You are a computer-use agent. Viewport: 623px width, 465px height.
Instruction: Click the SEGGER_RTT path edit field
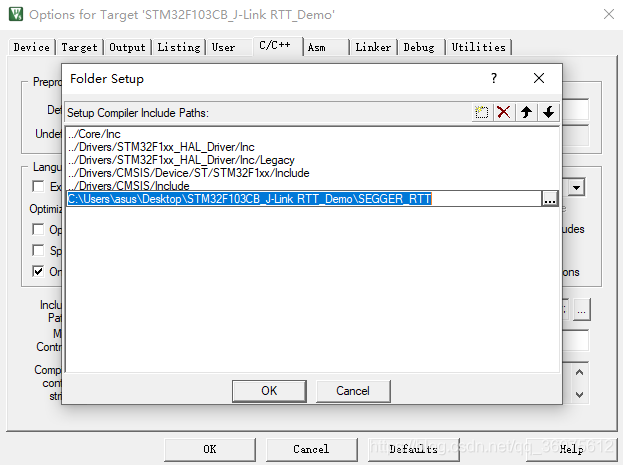(304, 199)
